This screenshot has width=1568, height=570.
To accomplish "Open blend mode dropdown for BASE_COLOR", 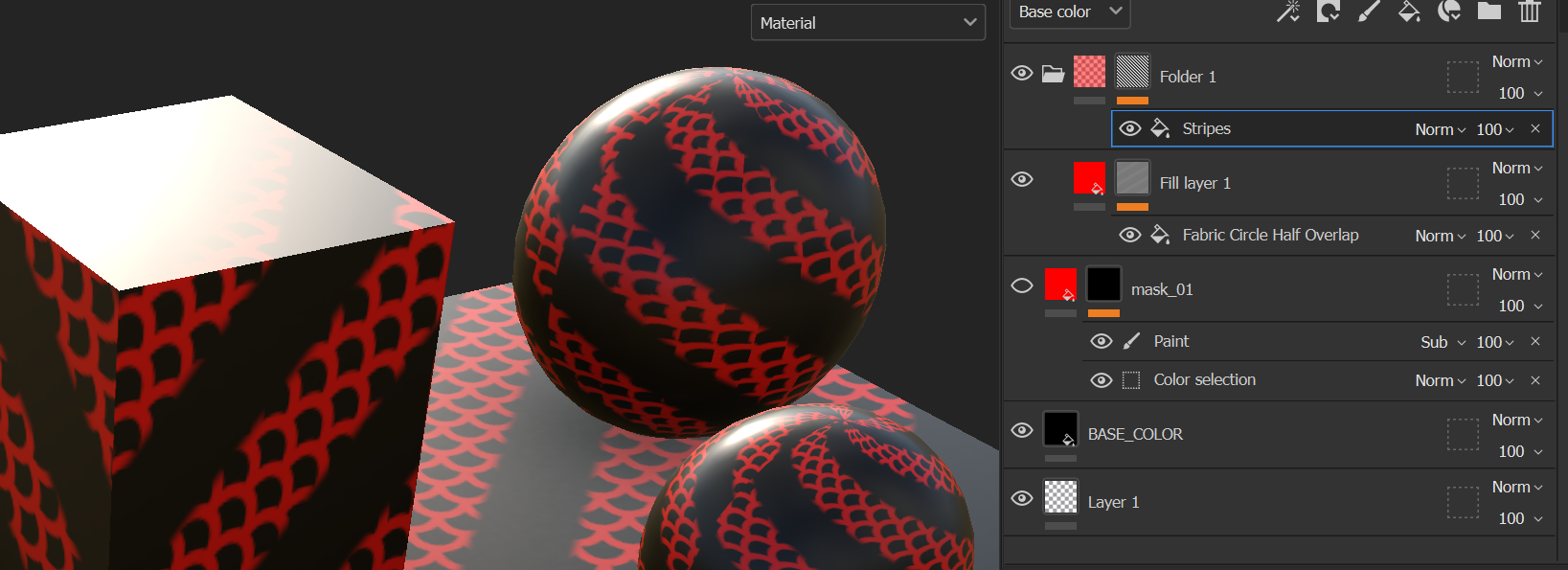I will [1517, 420].
